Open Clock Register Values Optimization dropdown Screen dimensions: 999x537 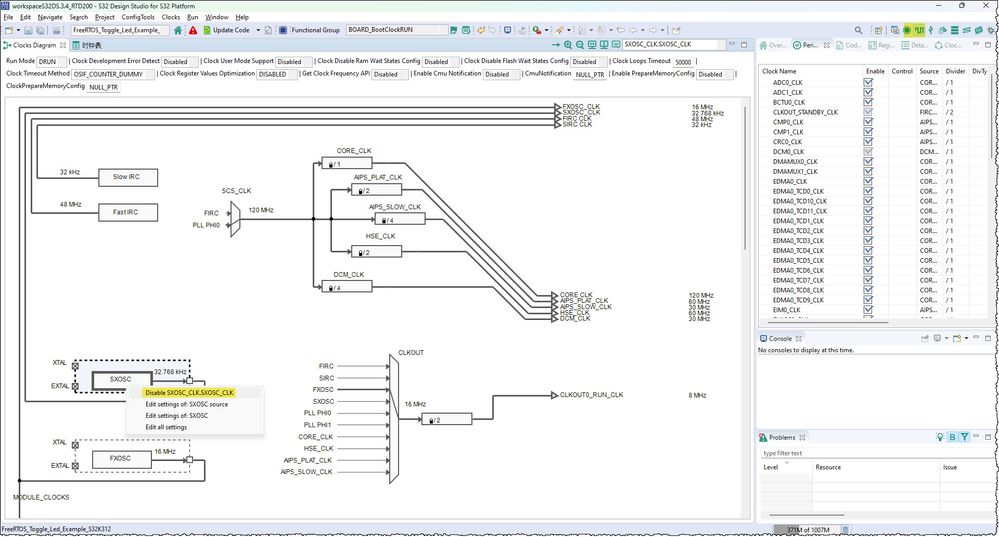277,75
